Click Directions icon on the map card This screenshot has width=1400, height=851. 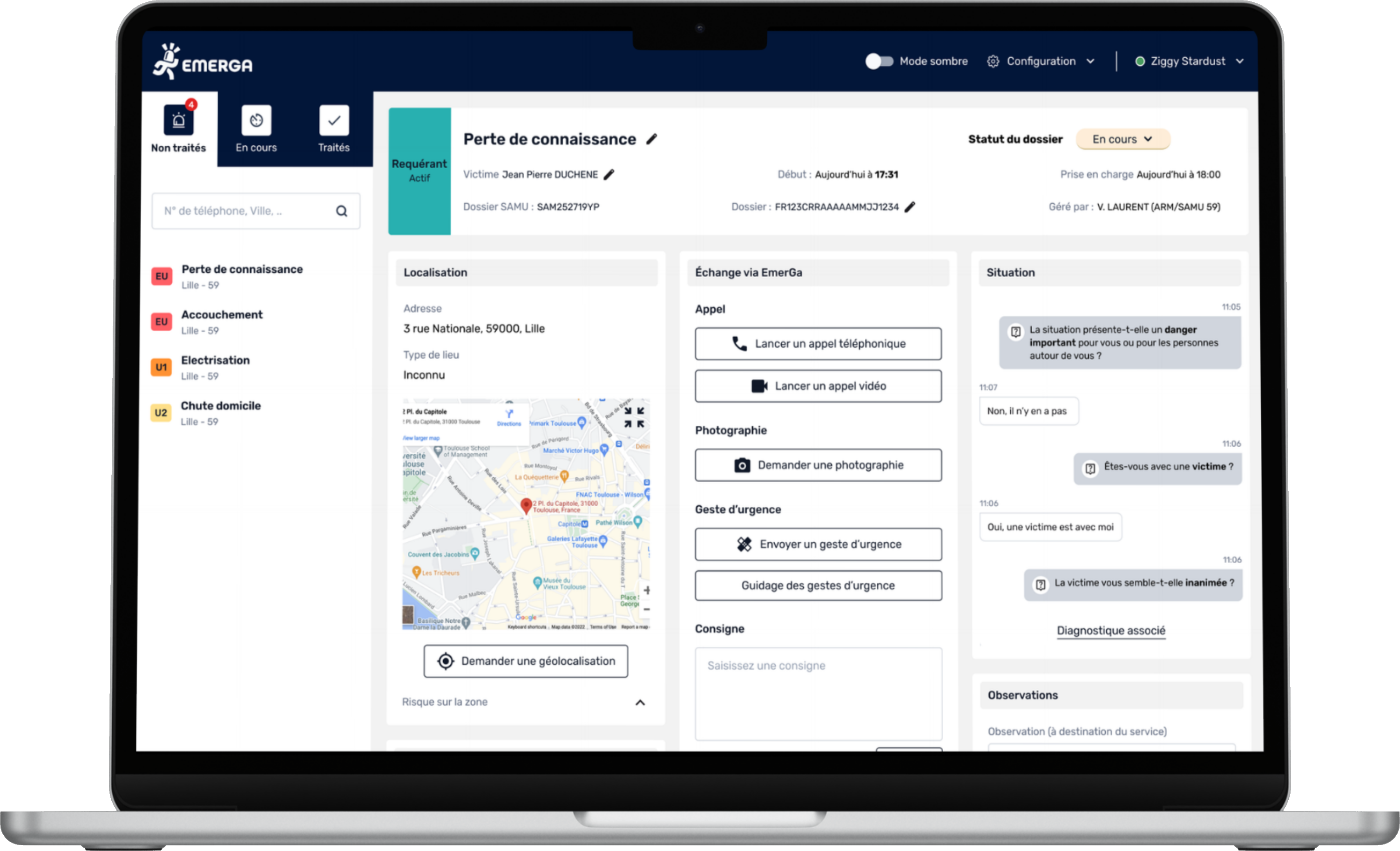(x=508, y=416)
